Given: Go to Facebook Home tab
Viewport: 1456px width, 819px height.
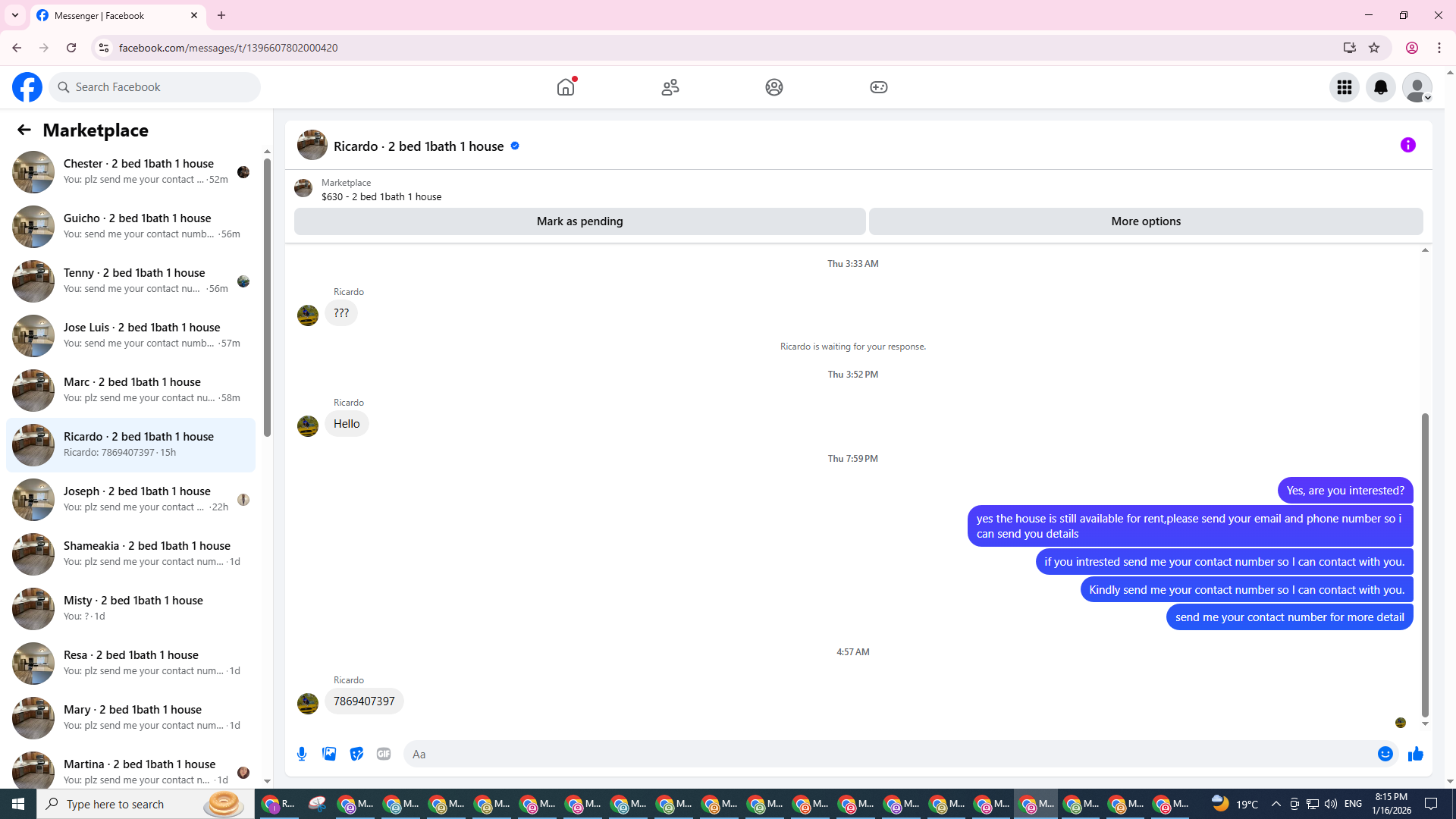Looking at the screenshot, I should 566,87.
